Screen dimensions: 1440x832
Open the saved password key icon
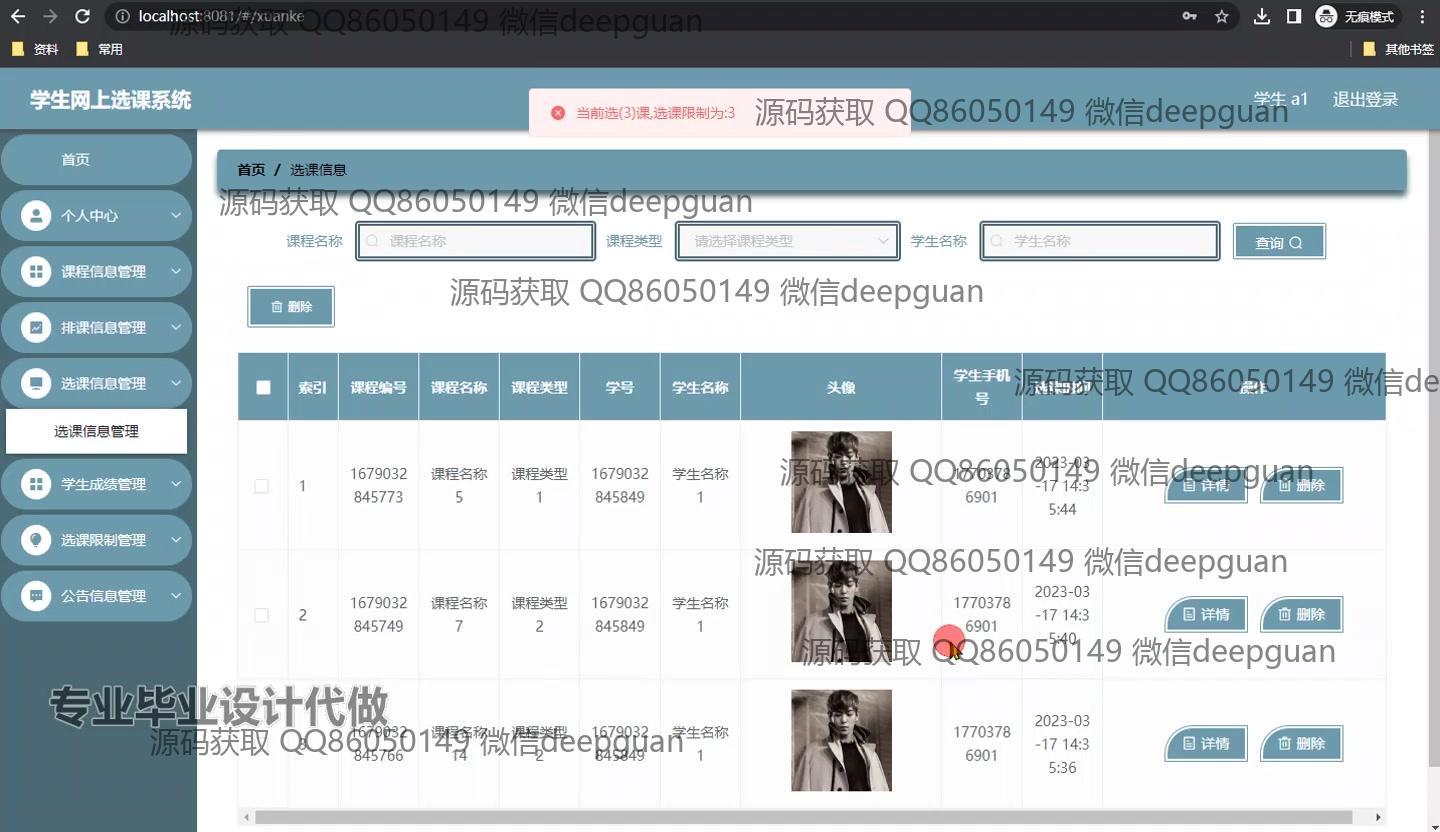coord(1189,16)
